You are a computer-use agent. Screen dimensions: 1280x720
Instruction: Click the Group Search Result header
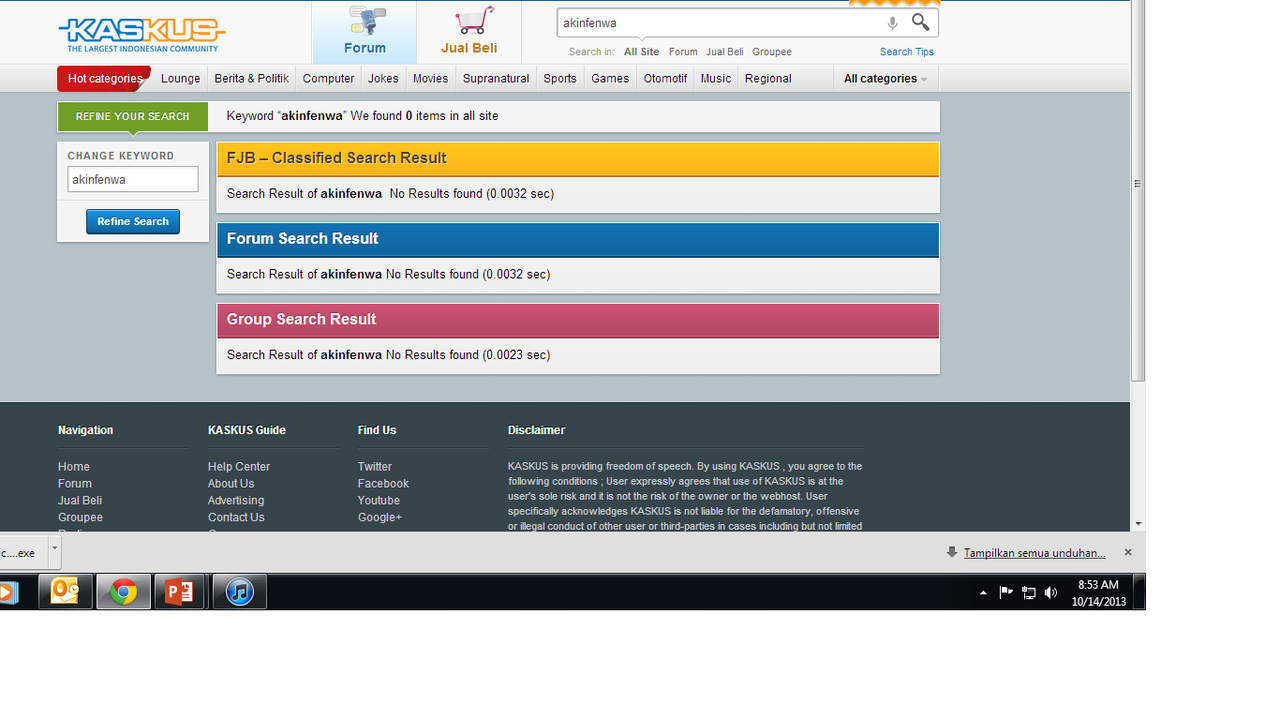click(578, 320)
